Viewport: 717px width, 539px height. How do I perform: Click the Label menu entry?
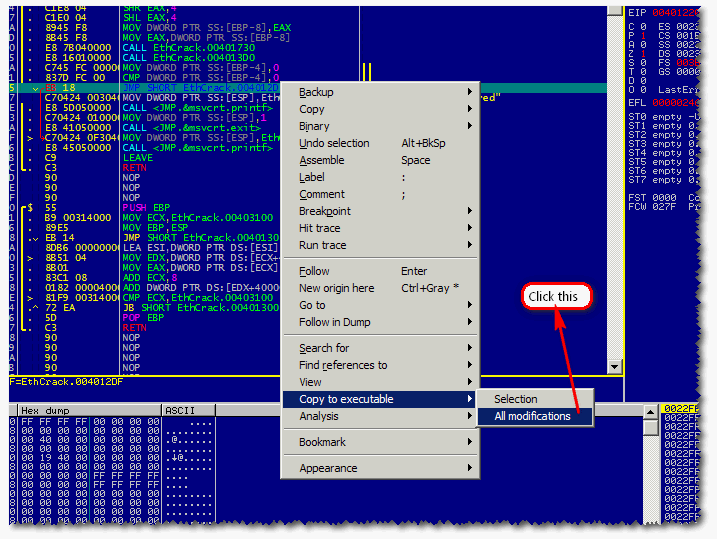click(312, 177)
